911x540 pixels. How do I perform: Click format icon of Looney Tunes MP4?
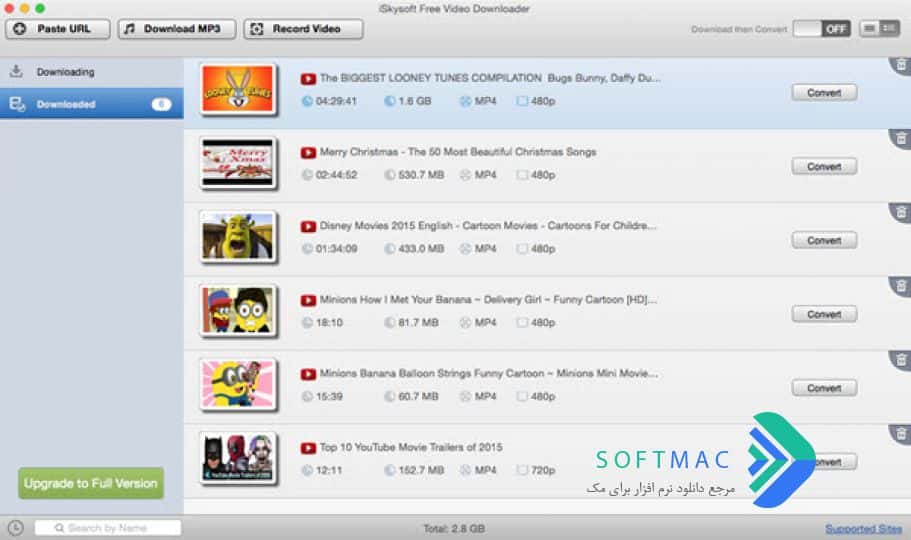pyautogui.click(x=465, y=101)
